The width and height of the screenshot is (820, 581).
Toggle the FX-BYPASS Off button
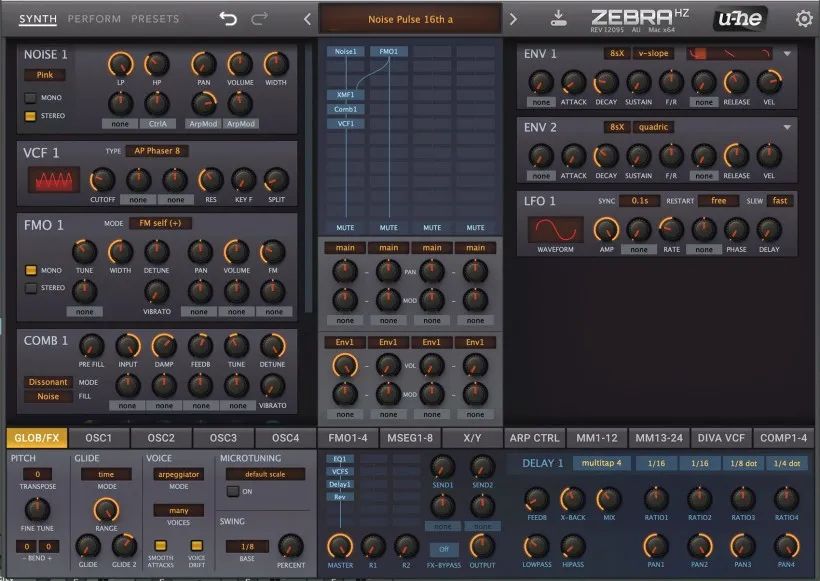pos(443,549)
